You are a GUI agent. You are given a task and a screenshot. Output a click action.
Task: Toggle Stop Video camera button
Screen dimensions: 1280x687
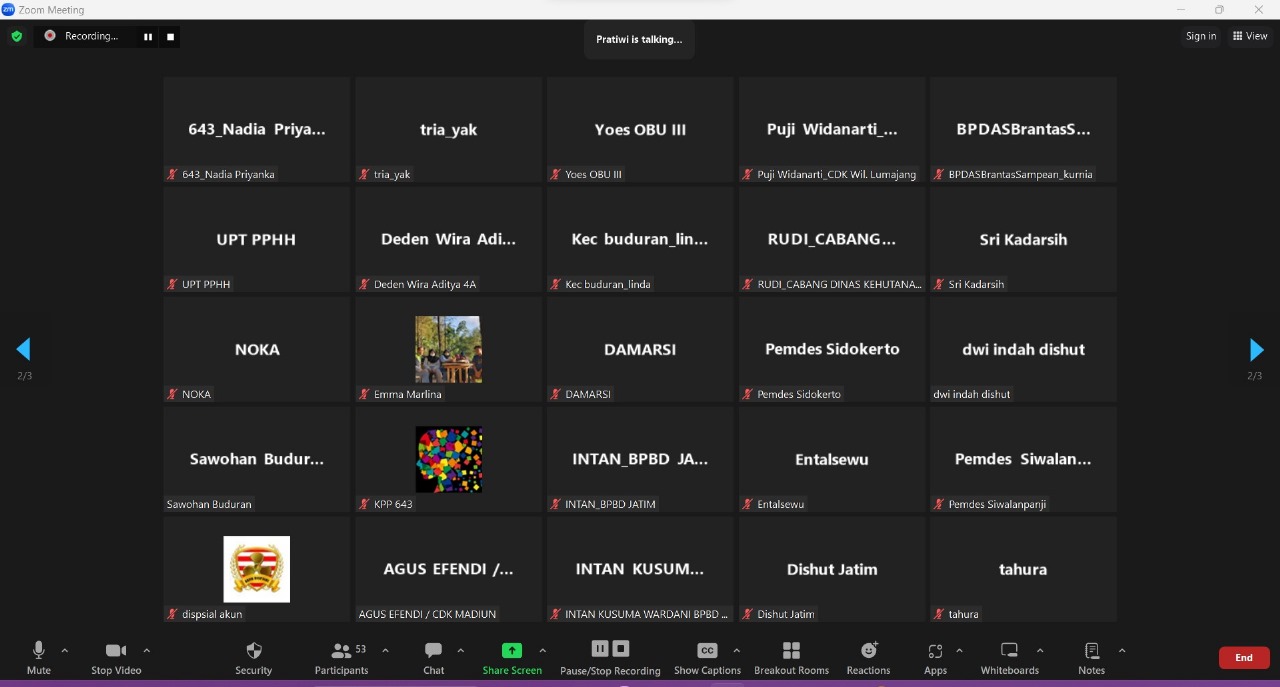pos(116,651)
